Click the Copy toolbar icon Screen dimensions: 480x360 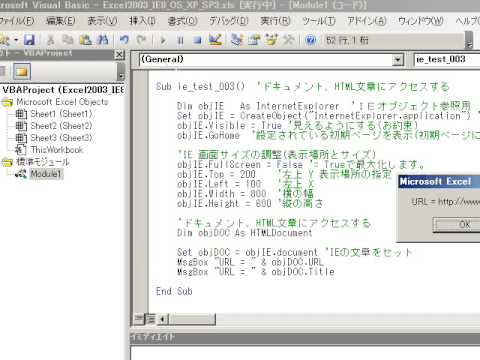pyautogui.click(x=68, y=40)
